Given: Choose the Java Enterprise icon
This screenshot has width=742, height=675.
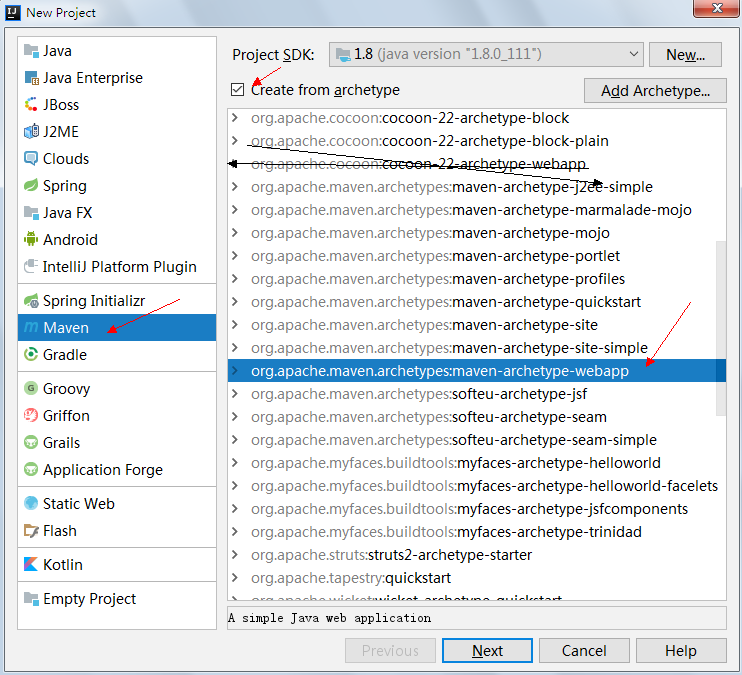Looking at the screenshot, I should [x=31, y=78].
